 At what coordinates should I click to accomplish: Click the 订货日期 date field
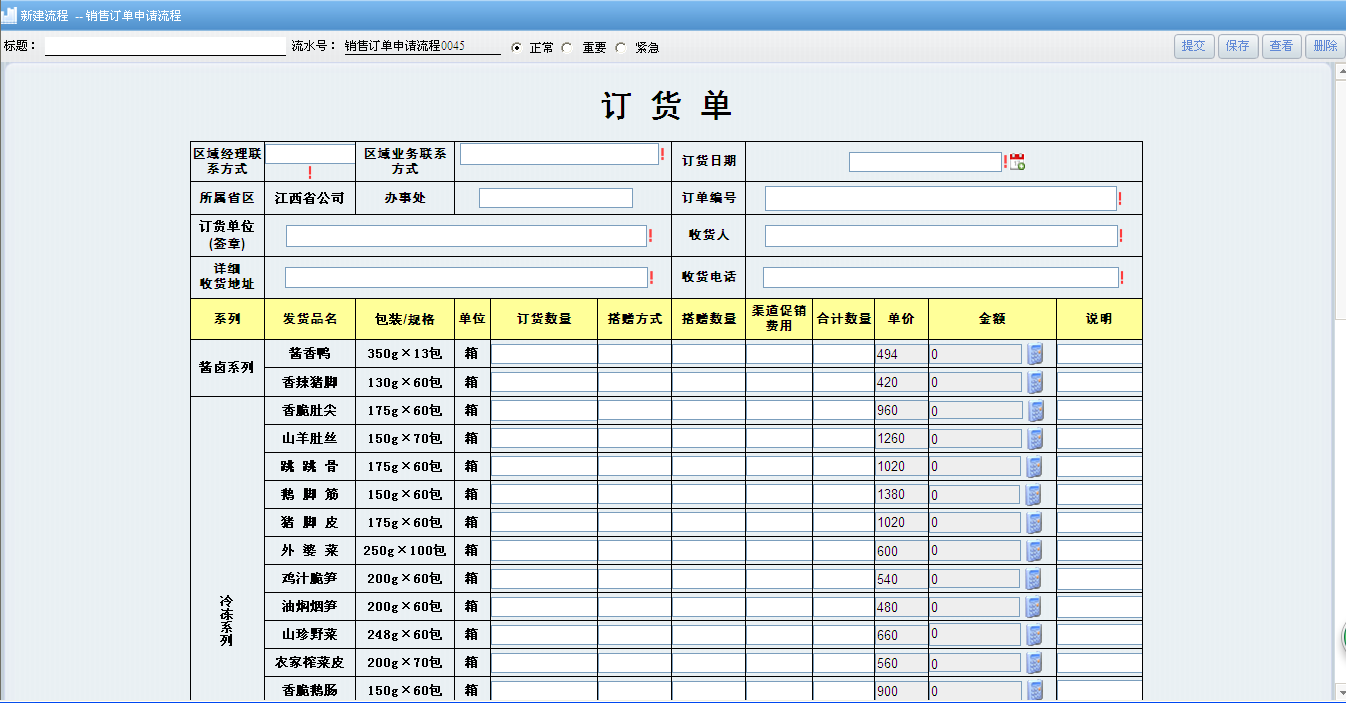[925, 162]
